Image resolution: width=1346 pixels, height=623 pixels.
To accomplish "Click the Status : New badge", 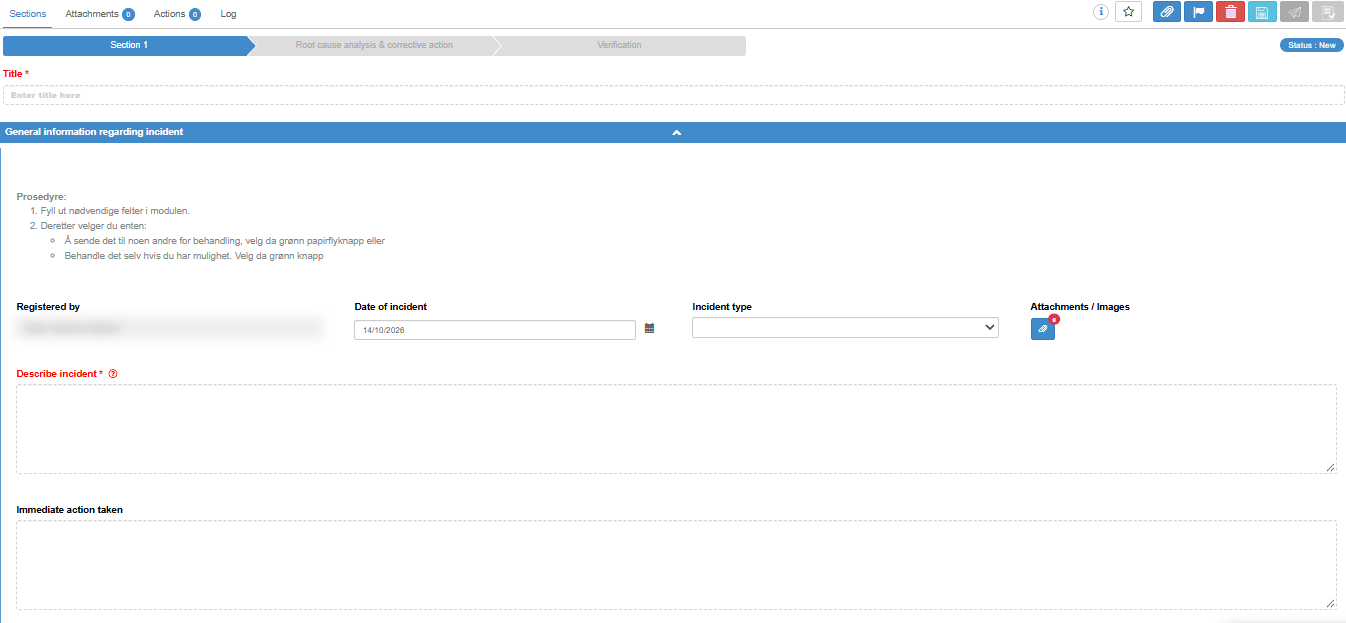I will (1312, 45).
